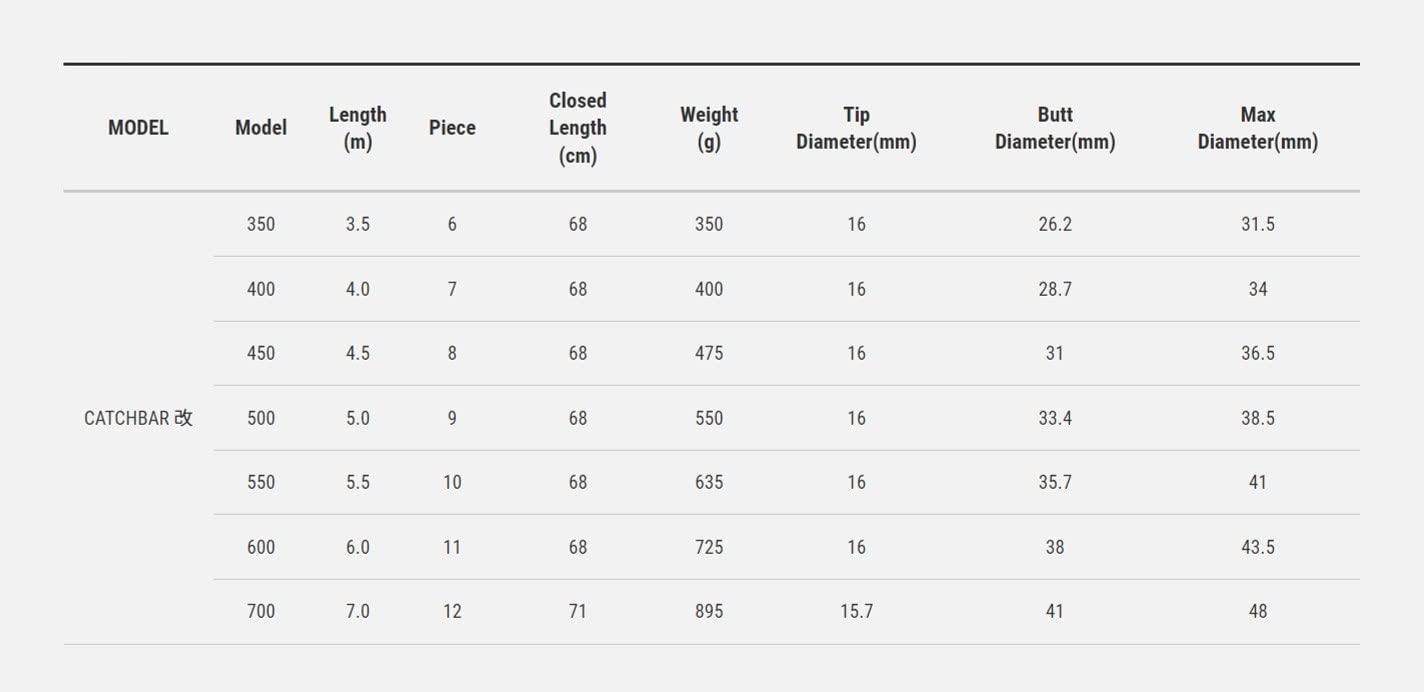
Task: Select the 7.0 length value
Action: [357, 611]
